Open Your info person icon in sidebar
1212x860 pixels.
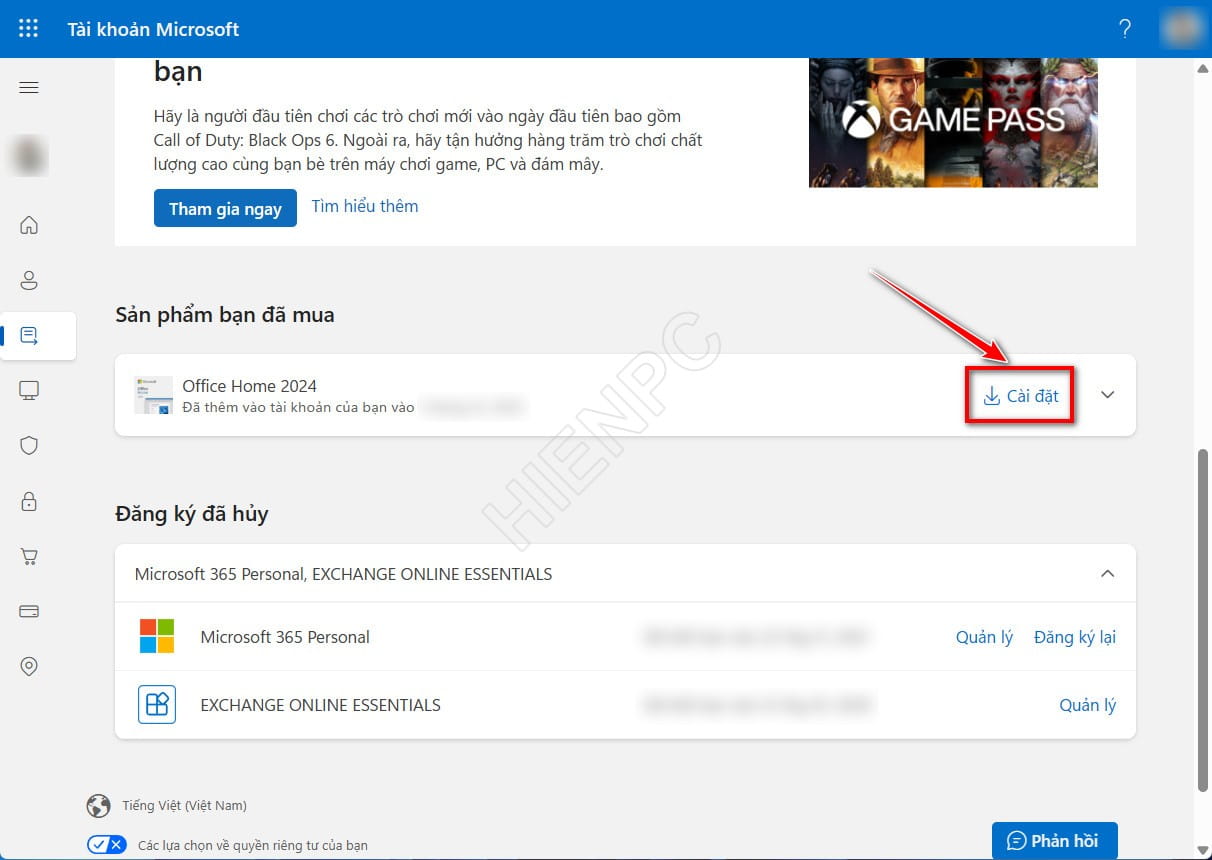(29, 280)
